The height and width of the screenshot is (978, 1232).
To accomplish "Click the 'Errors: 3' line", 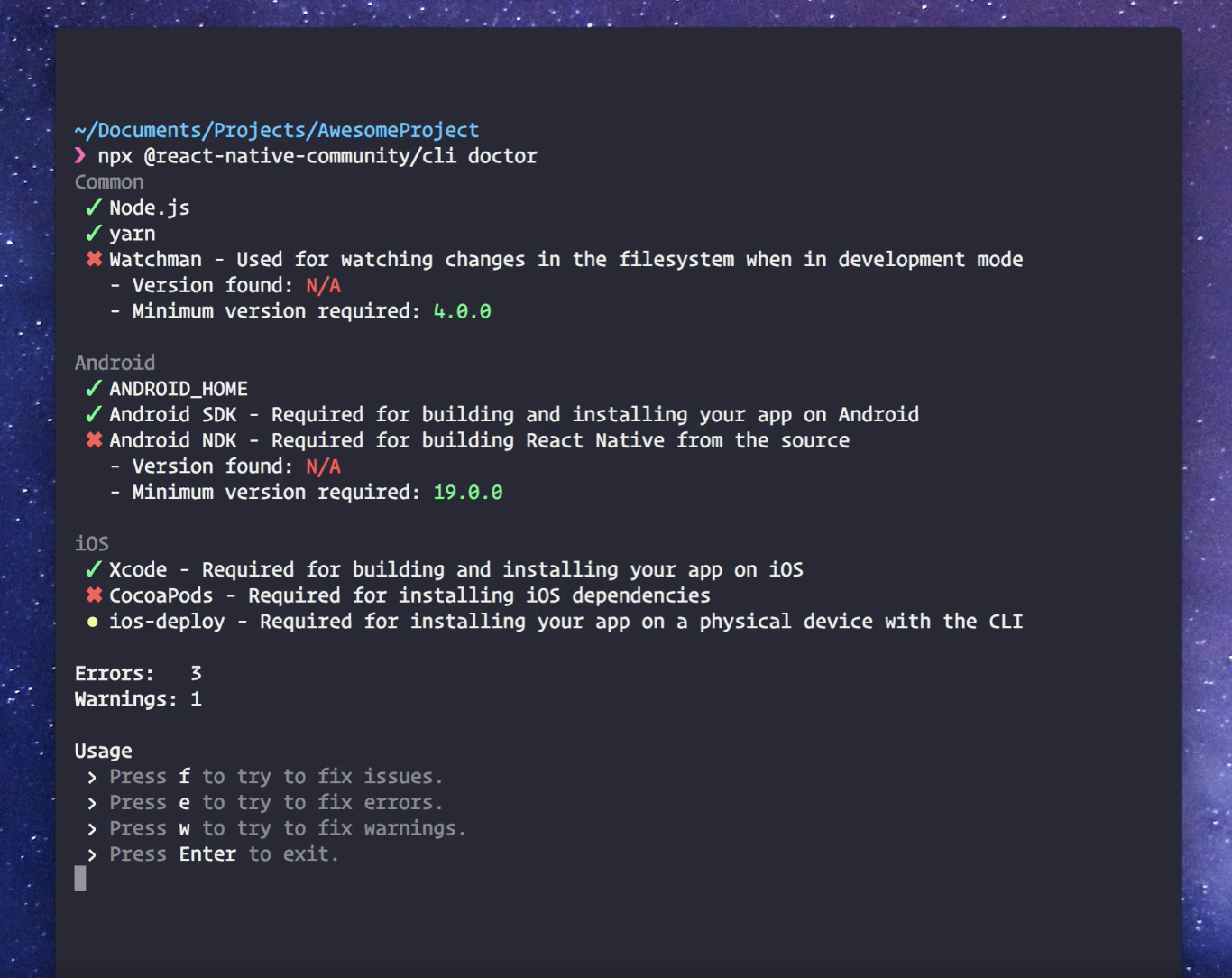I will 138,673.
